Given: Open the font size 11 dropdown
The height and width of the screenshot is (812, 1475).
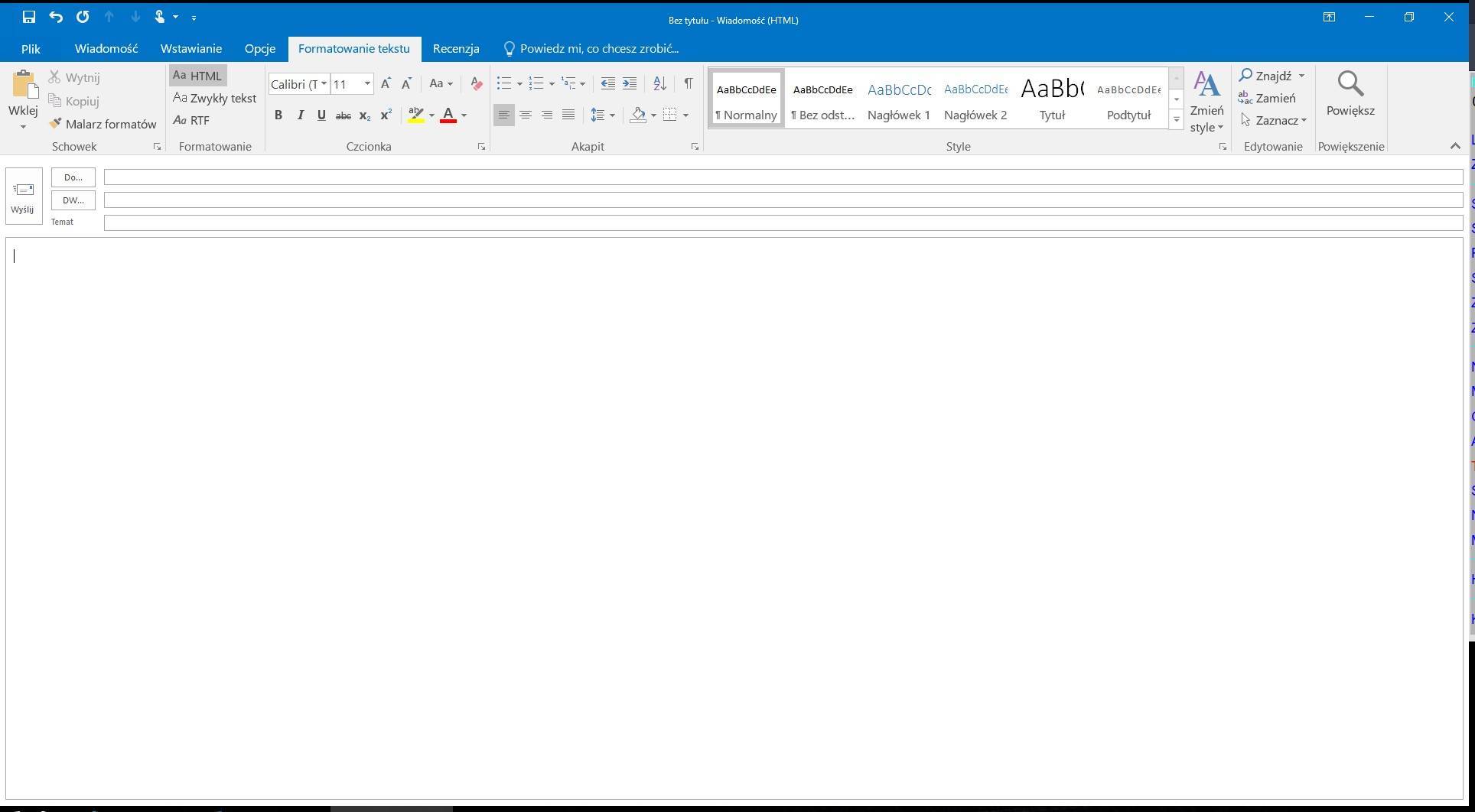Looking at the screenshot, I should (x=367, y=84).
